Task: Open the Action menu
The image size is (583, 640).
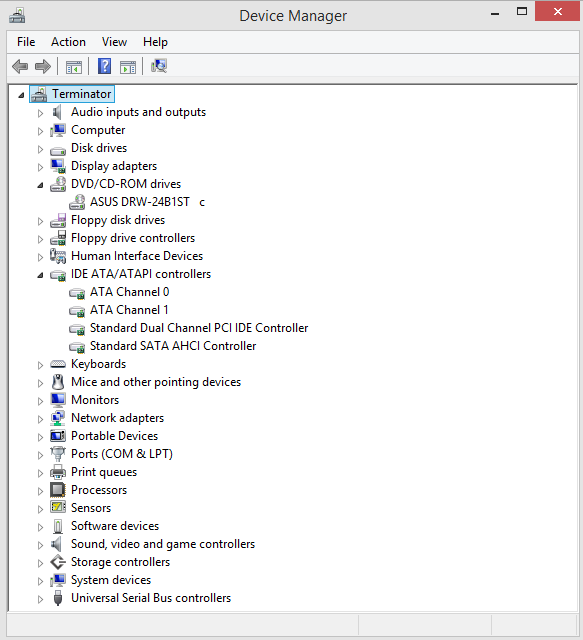Action: coord(68,42)
